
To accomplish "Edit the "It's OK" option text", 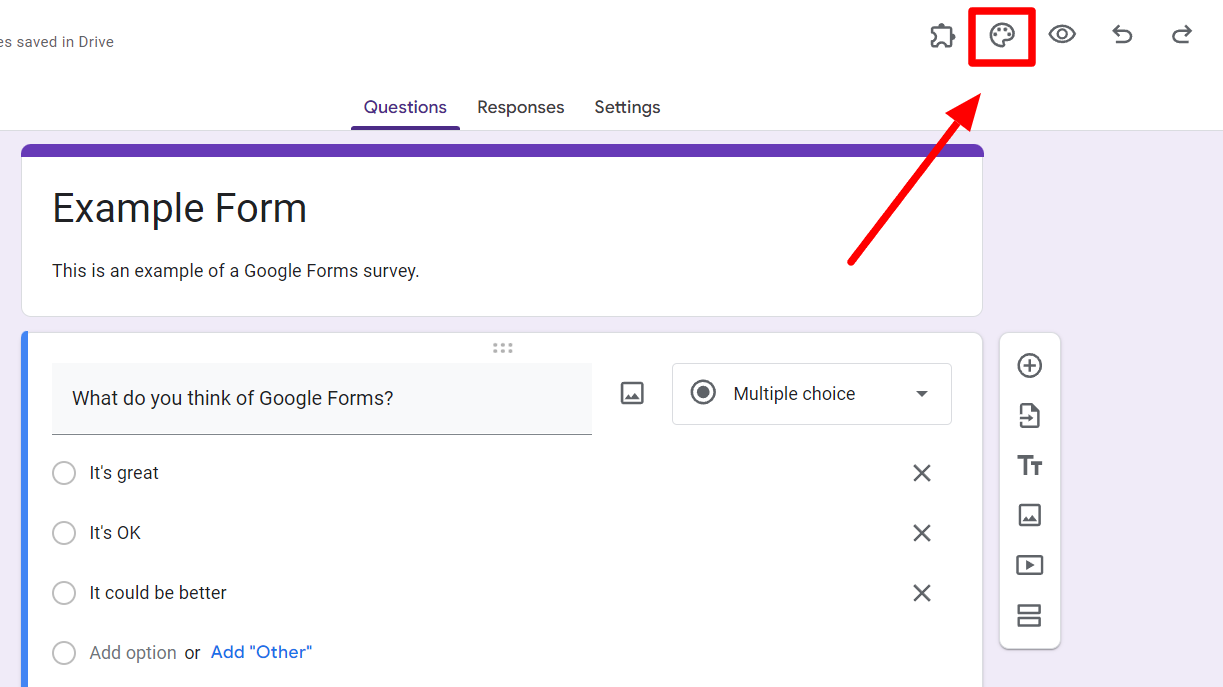I will click(x=115, y=533).
